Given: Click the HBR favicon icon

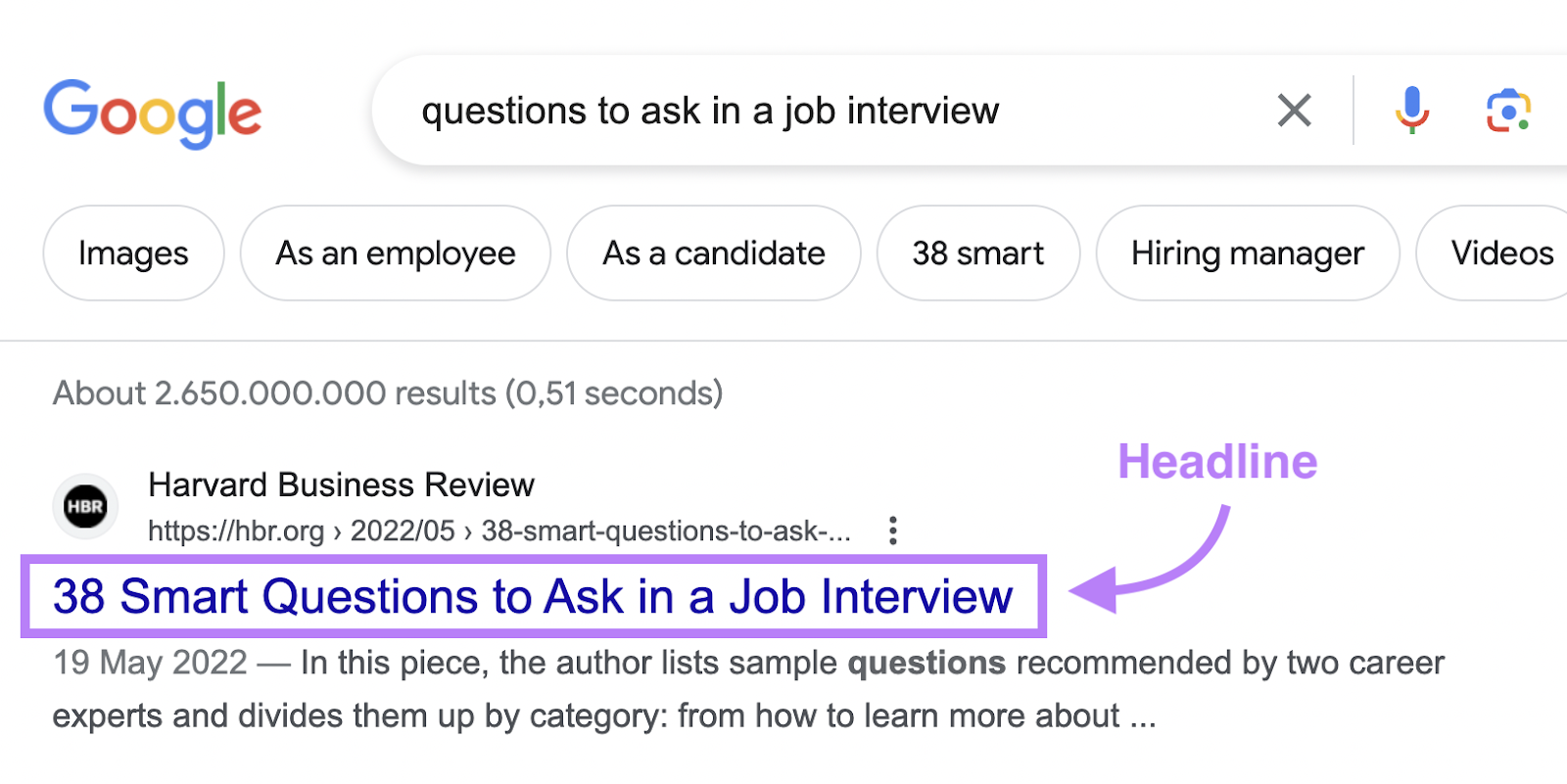Looking at the screenshot, I should coord(85,507).
